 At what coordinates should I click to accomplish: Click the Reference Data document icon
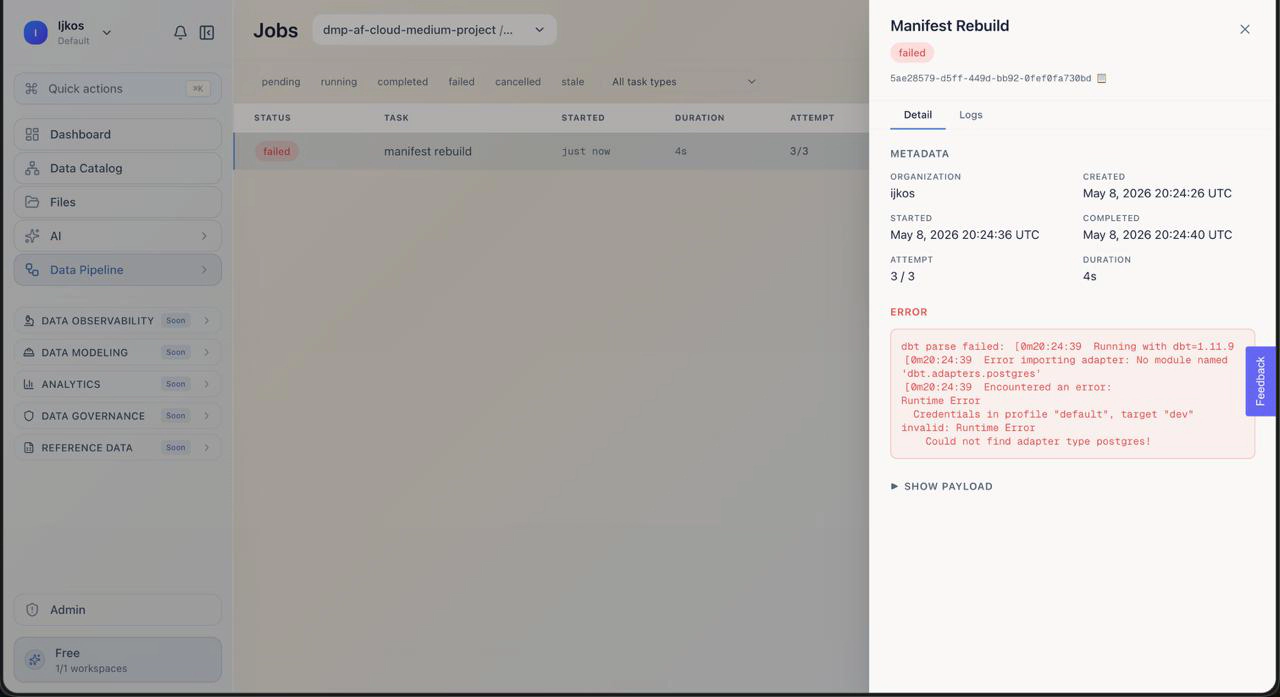click(28, 448)
